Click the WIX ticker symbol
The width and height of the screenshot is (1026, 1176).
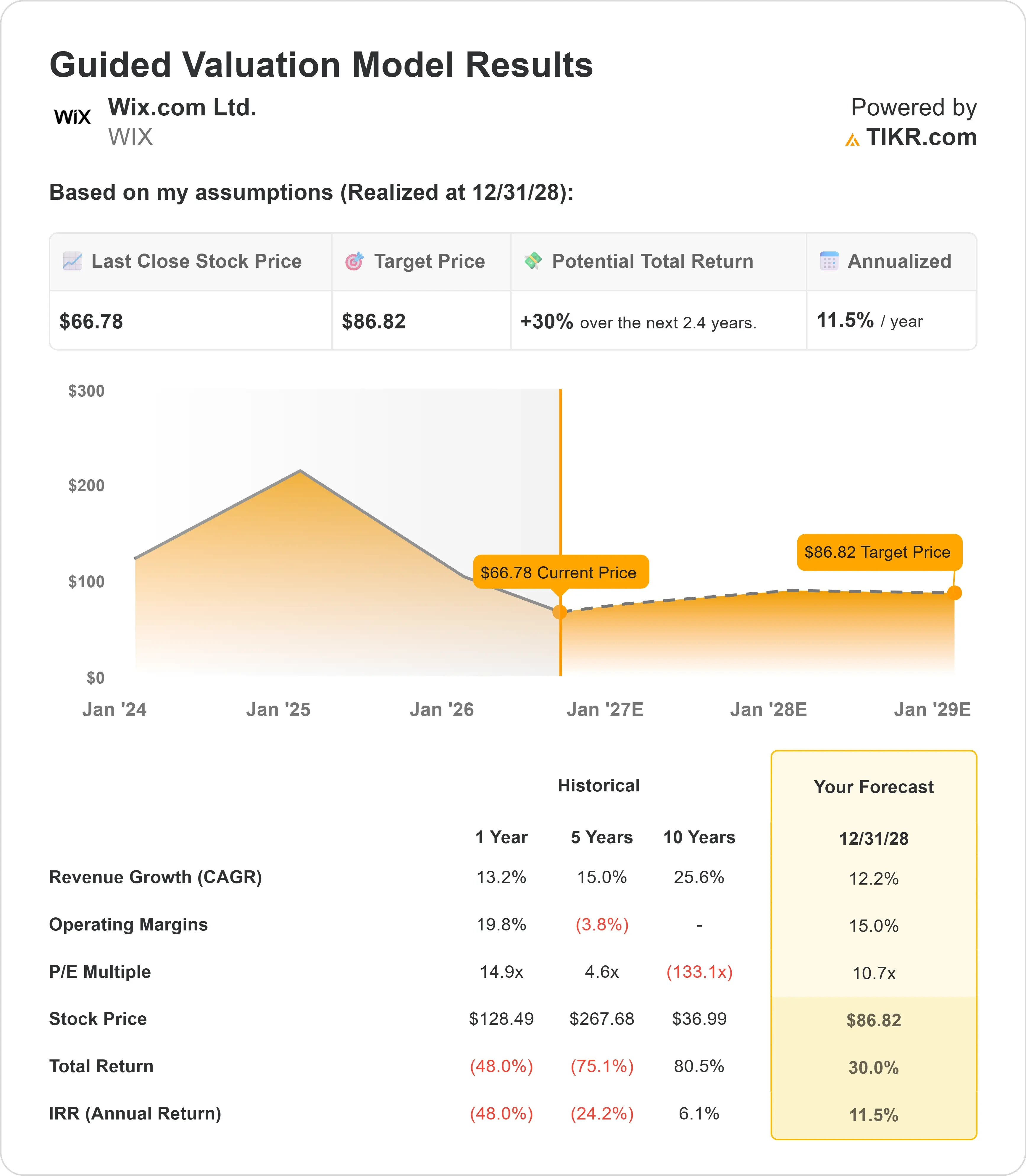(130, 137)
